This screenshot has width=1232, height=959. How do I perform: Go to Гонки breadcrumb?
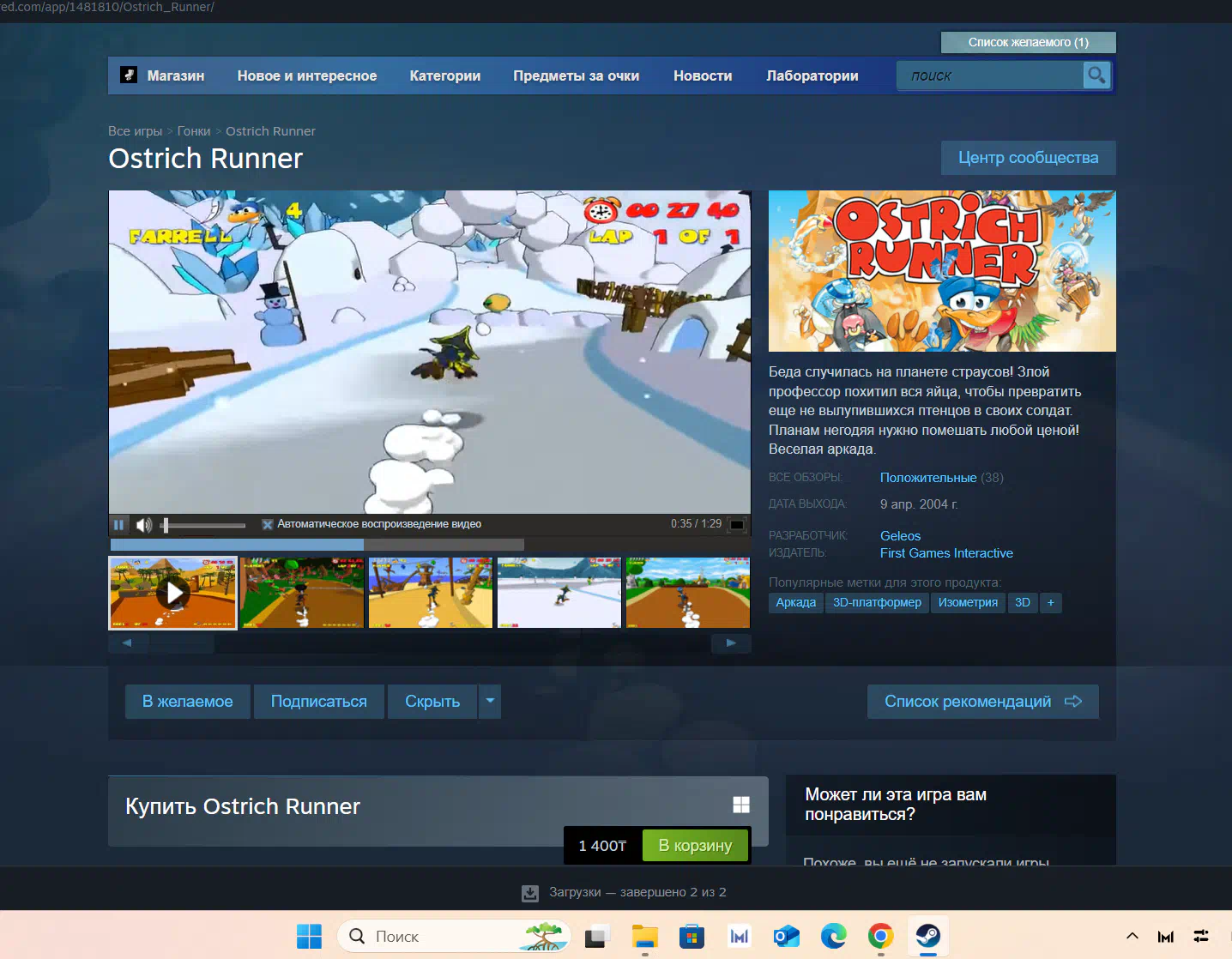tap(194, 131)
